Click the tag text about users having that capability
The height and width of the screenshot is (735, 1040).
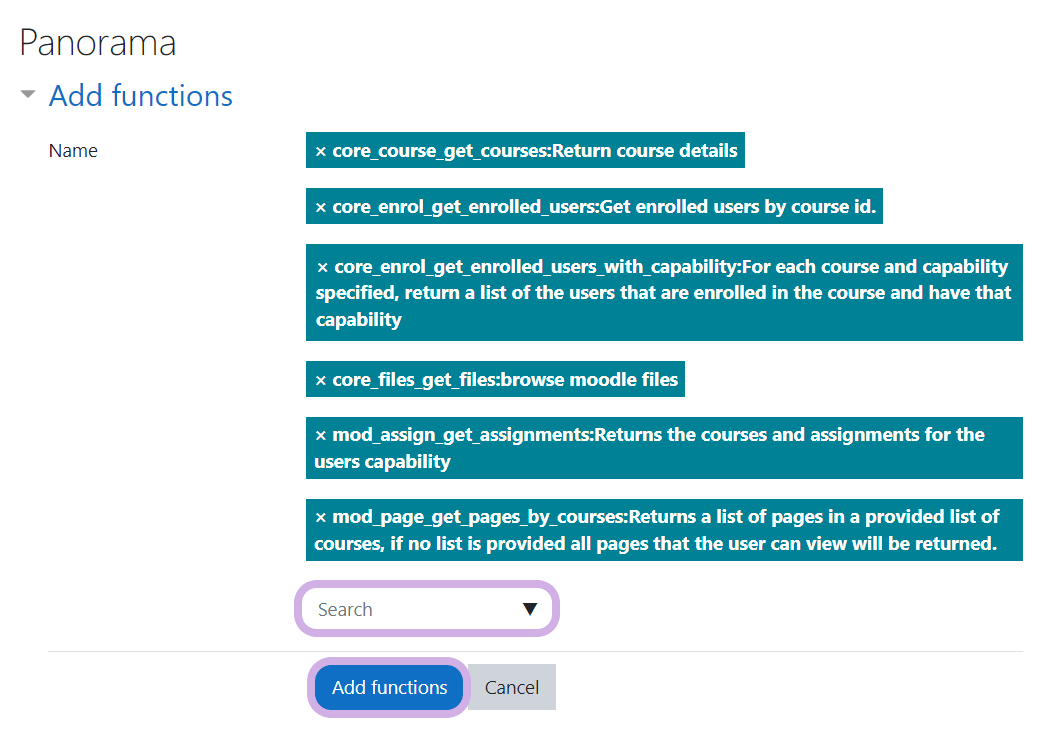coord(664,294)
